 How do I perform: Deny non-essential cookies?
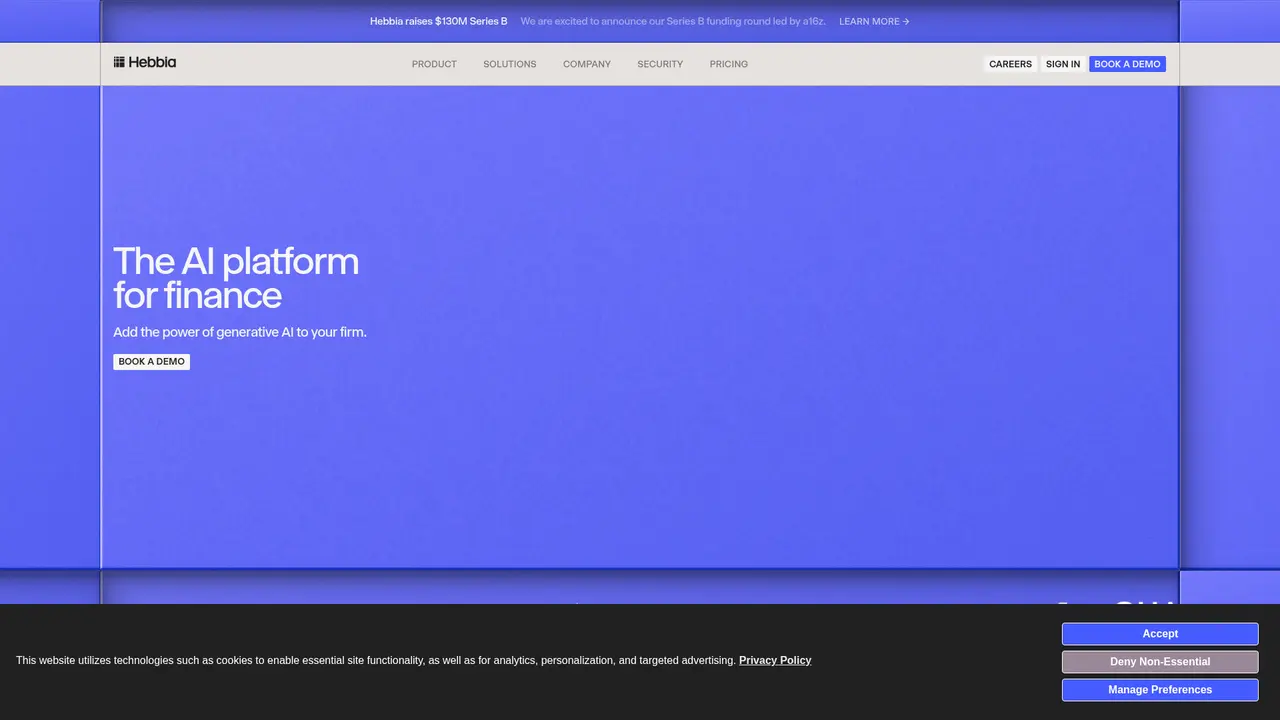1160,662
